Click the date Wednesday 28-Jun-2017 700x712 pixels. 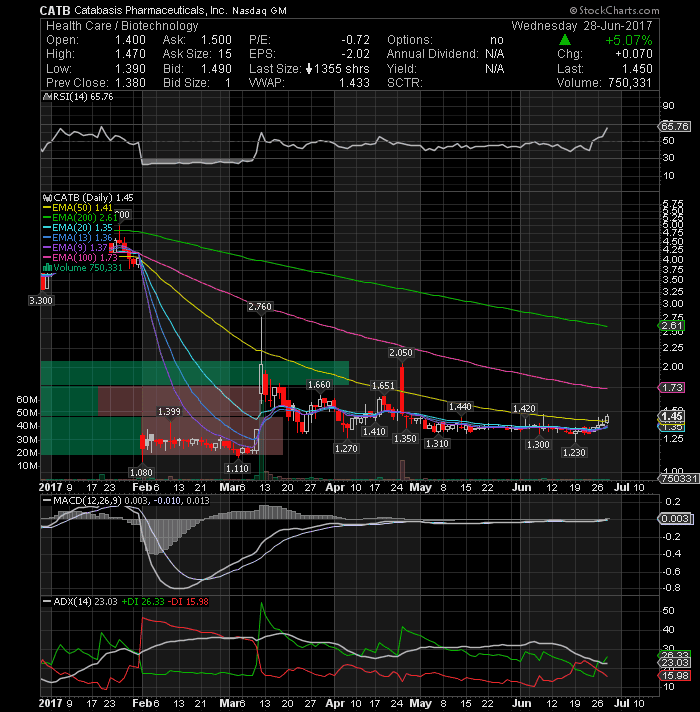coord(582,26)
